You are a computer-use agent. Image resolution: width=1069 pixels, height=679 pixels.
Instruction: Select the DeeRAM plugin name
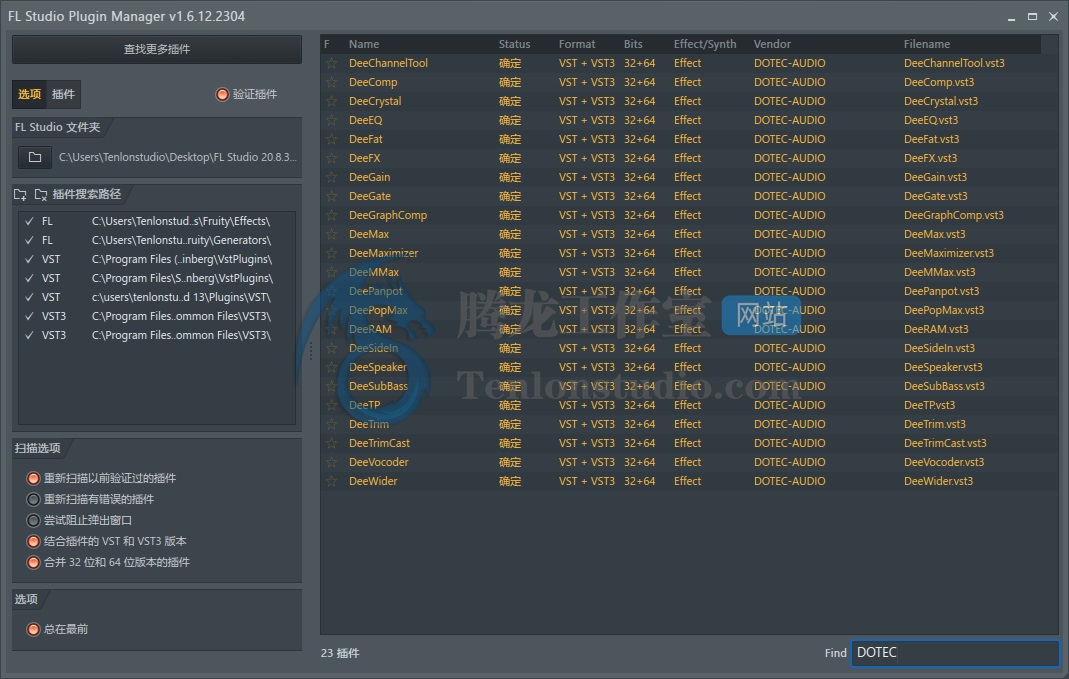click(370, 329)
